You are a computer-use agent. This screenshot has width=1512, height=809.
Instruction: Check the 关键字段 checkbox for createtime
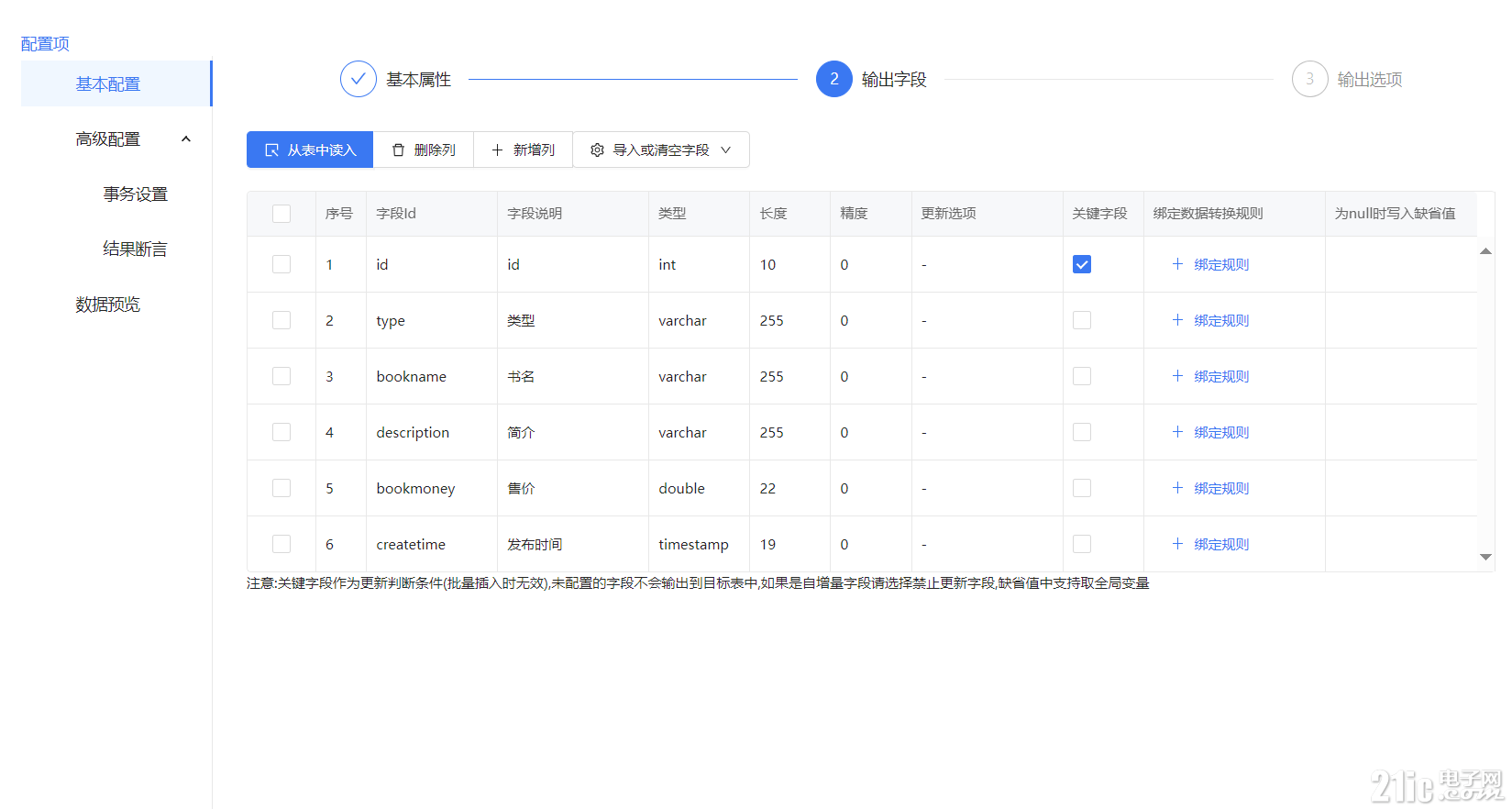[1082, 544]
